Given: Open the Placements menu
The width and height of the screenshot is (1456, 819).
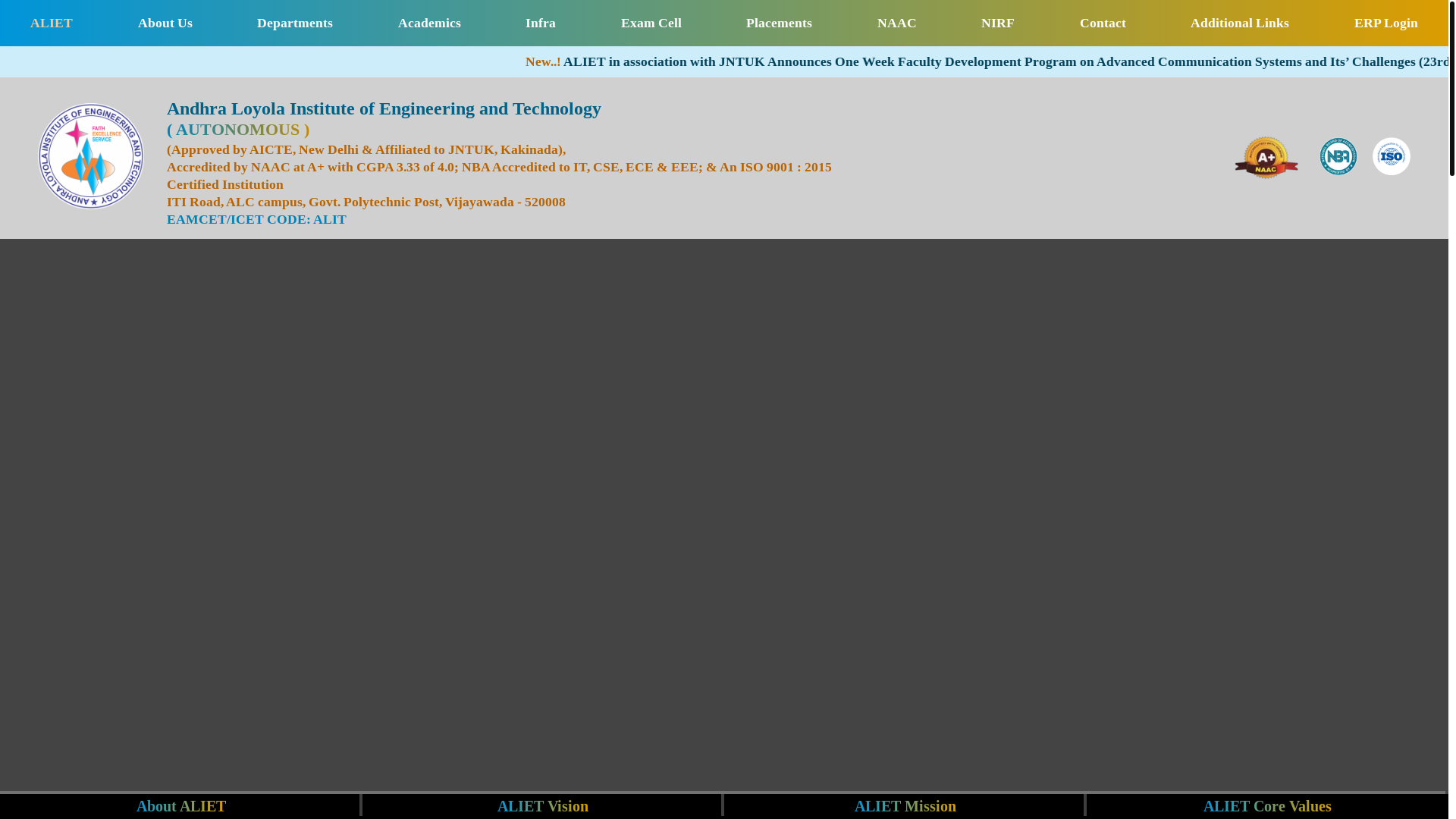Looking at the screenshot, I should tap(779, 23).
